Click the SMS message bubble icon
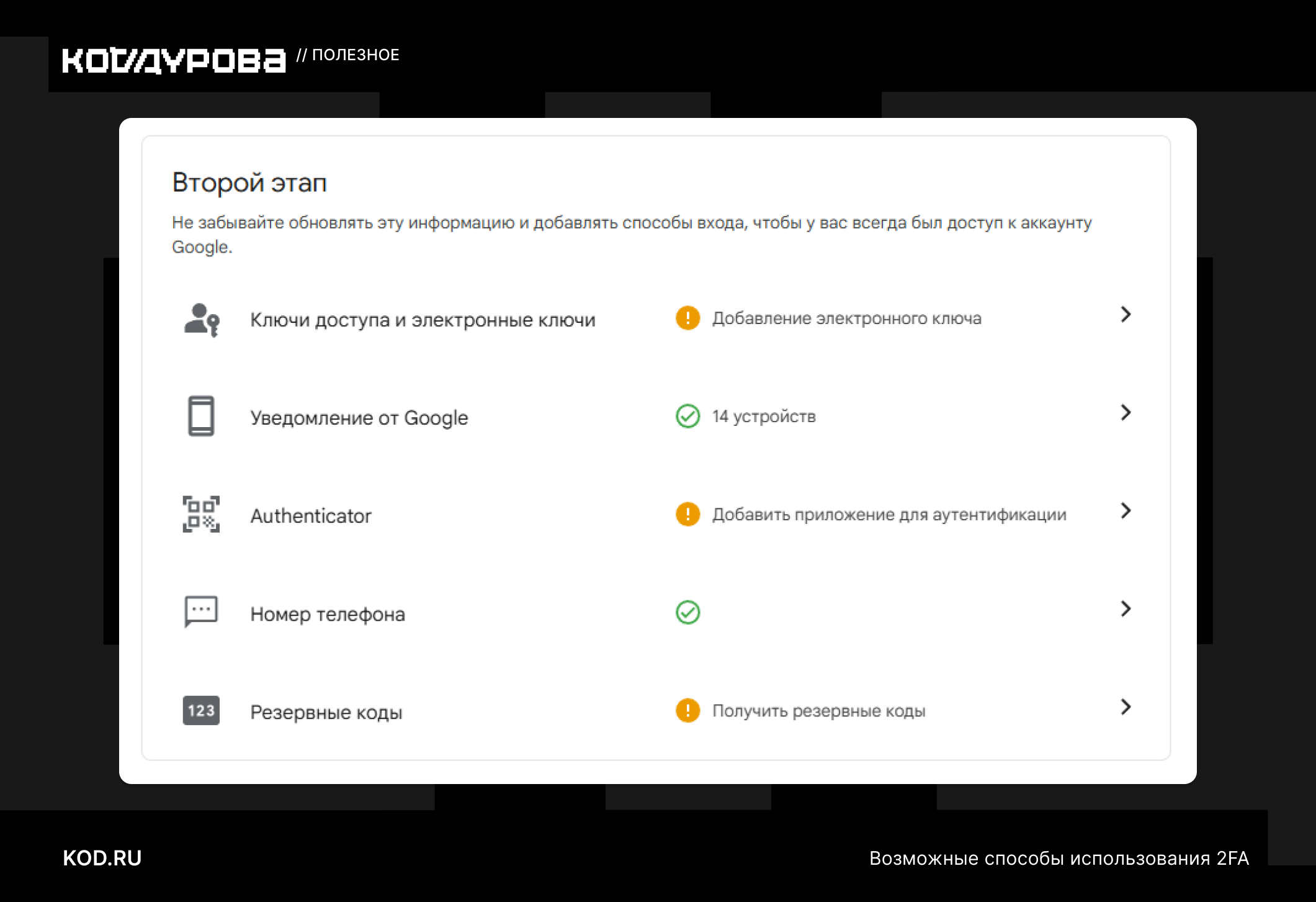This screenshot has height=902, width=1316. click(x=201, y=612)
